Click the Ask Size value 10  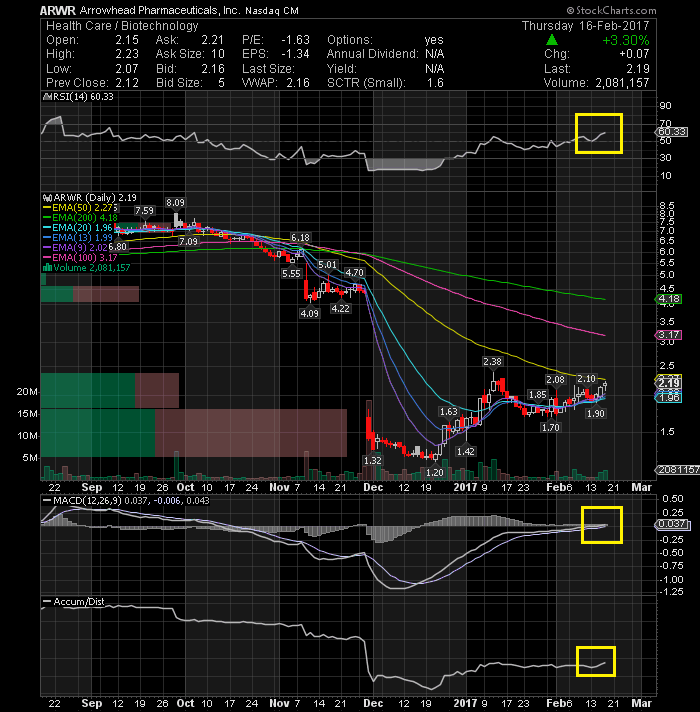[218, 54]
